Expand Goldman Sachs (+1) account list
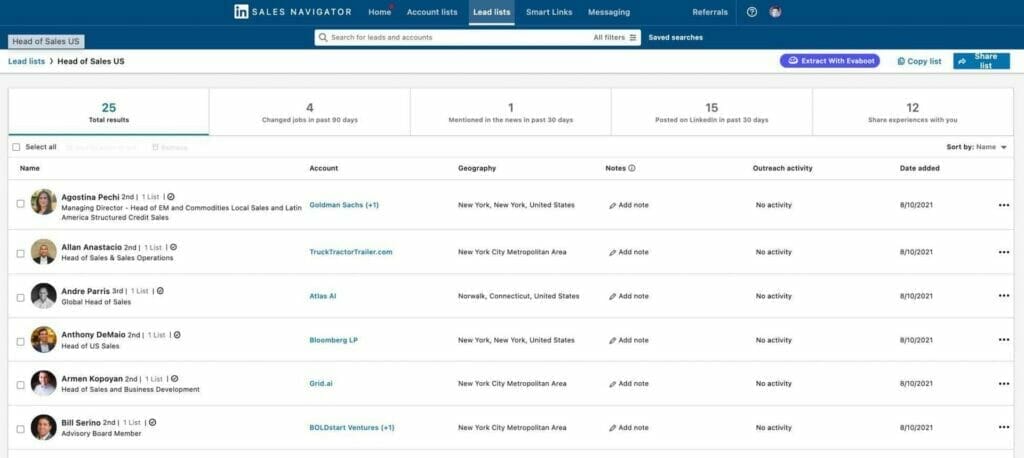This screenshot has height=458, width=1024. click(344, 205)
